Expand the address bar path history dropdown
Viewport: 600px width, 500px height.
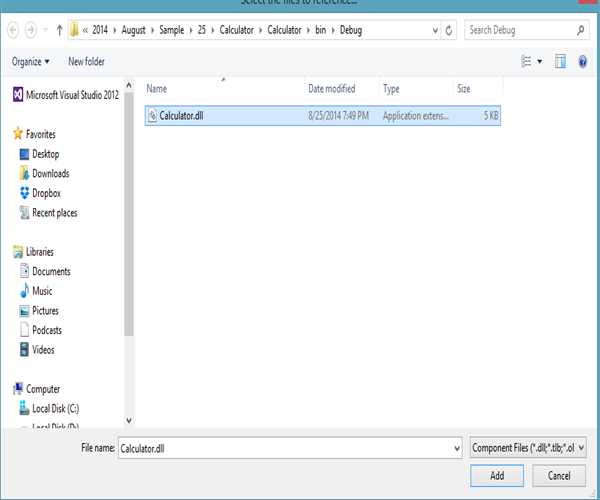(x=431, y=30)
